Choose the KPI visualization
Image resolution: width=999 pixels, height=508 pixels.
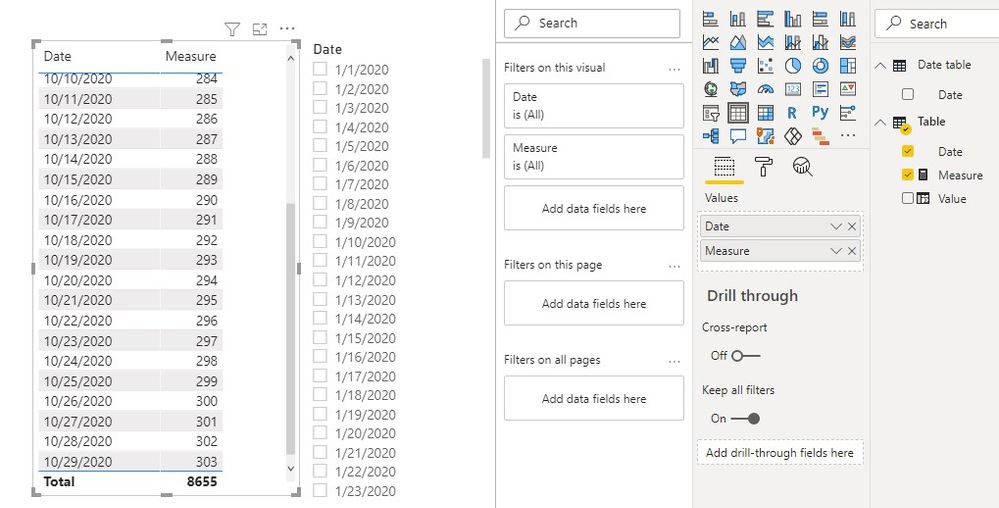pos(847,89)
